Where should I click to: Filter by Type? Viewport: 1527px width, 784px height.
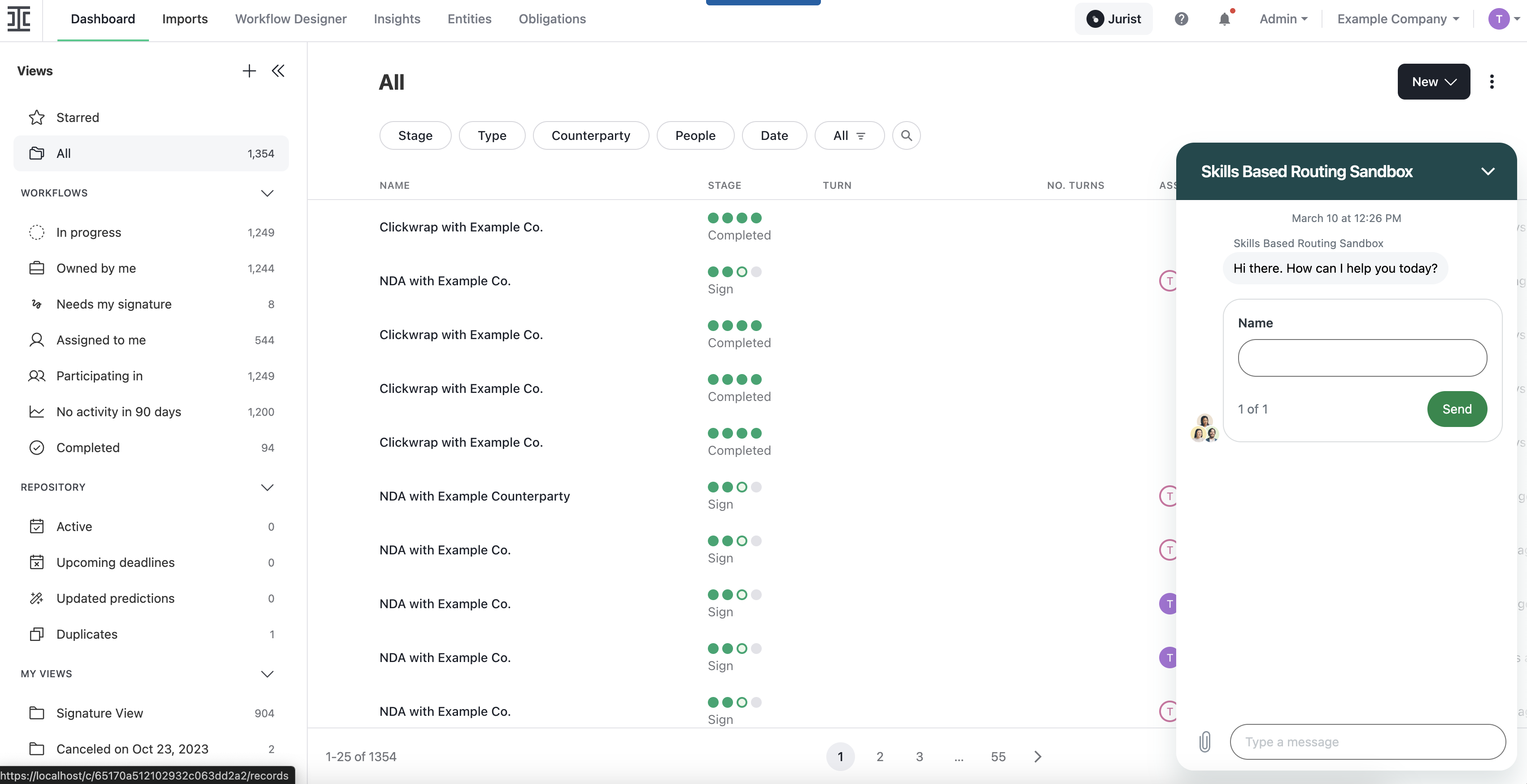click(491, 136)
